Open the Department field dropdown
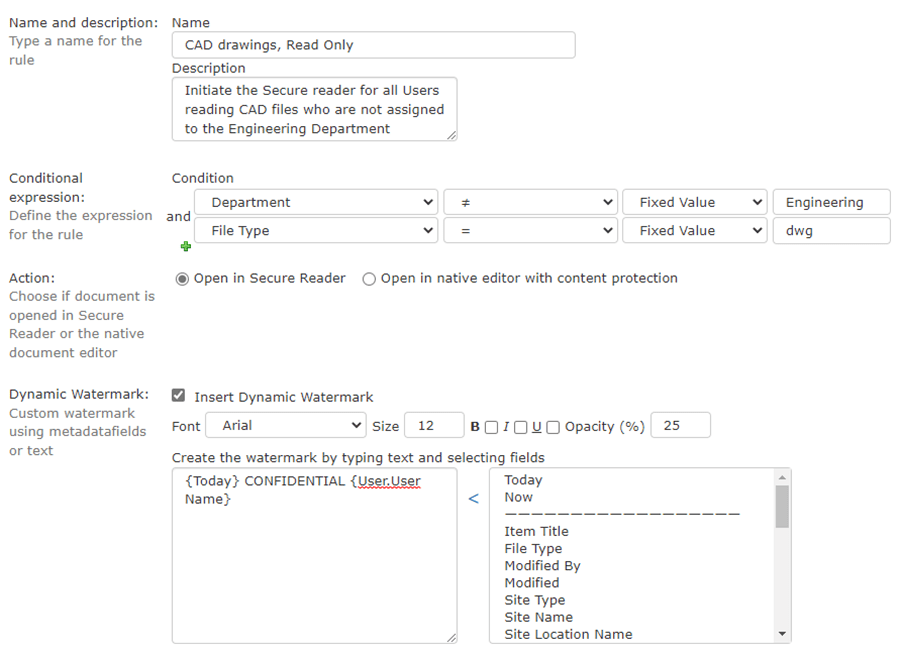 pos(316,202)
